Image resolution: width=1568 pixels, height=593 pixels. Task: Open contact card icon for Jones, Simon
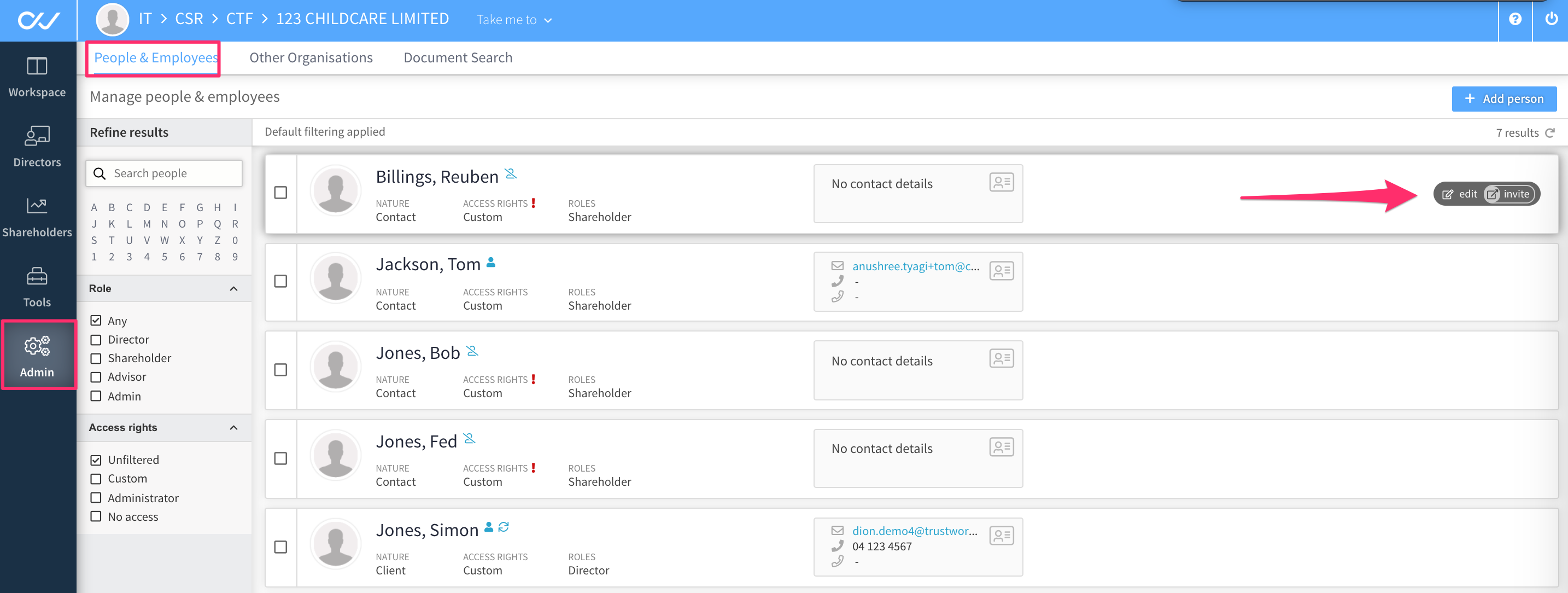coord(1001,536)
